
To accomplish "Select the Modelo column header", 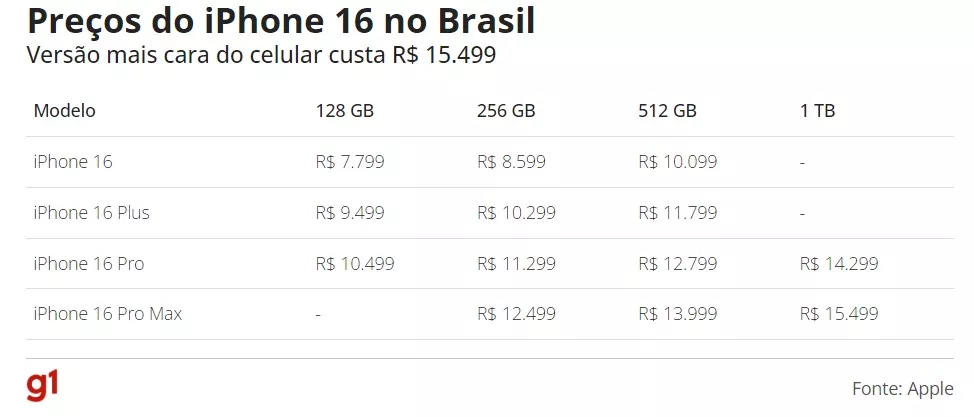I will tap(65, 111).
